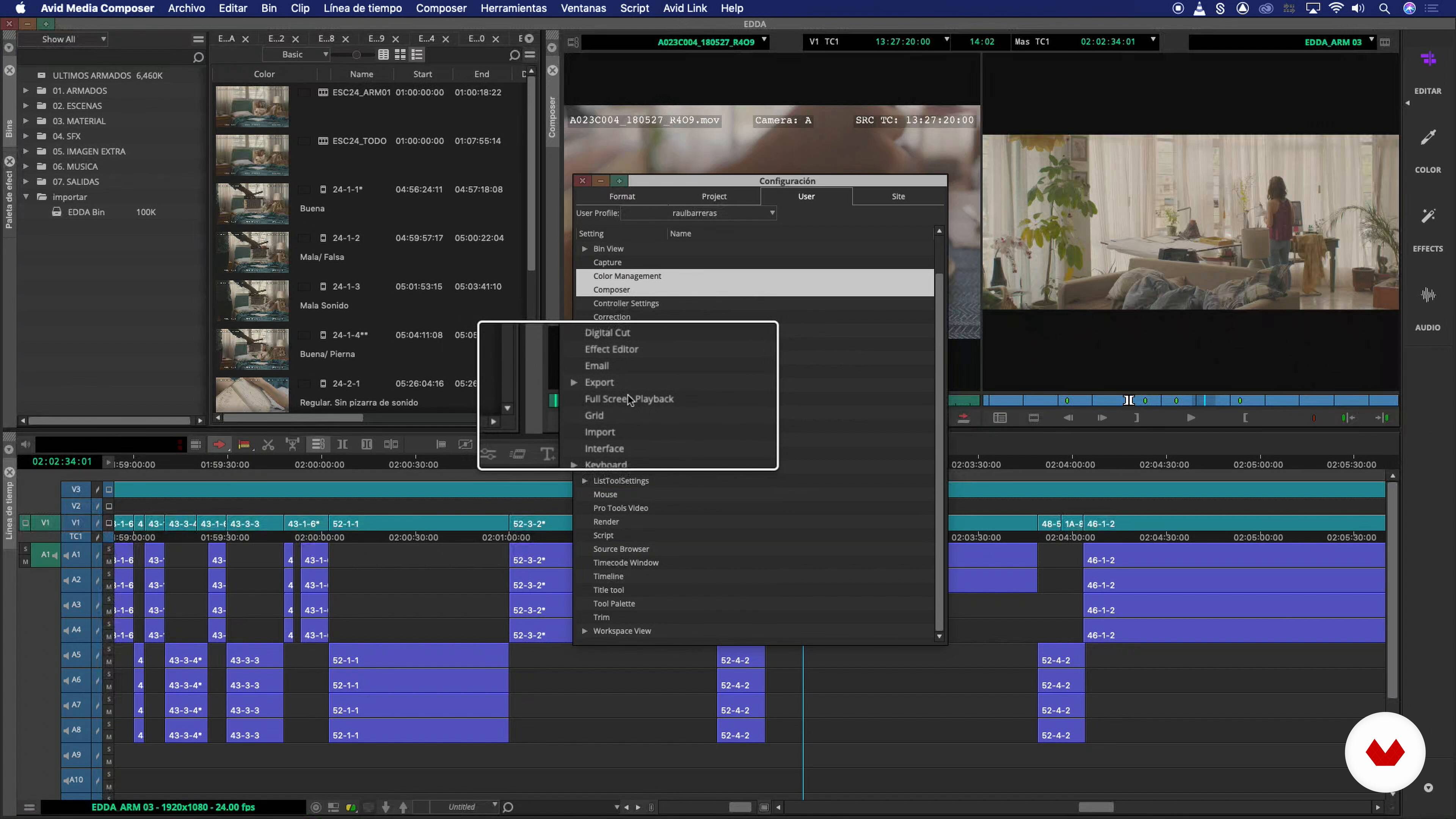Open the bin search magnifier

pyautogui.click(x=515, y=55)
